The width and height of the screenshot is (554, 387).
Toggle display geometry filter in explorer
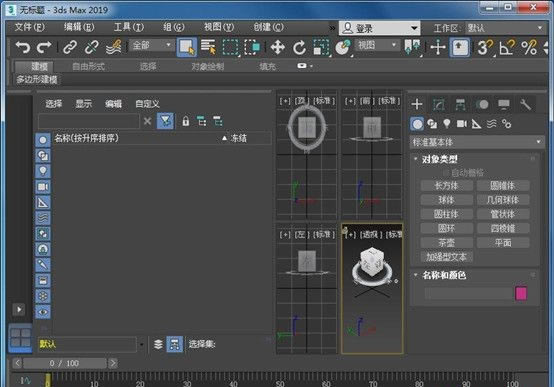coord(43,140)
